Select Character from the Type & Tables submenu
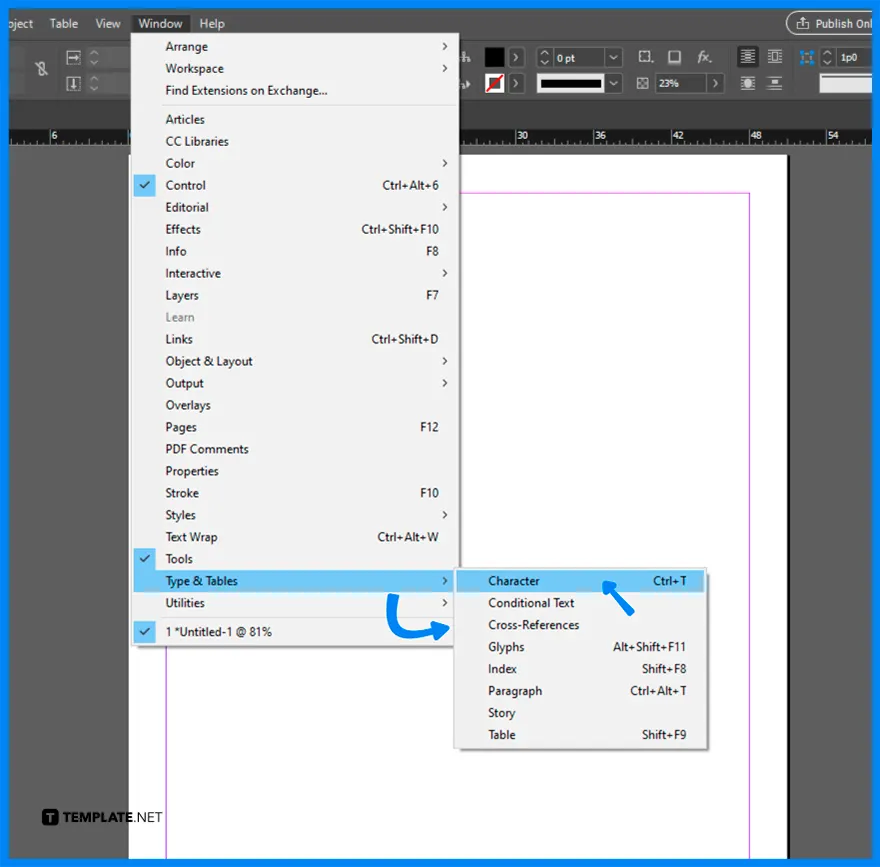The height and width of the screenshot is (867, 880). (x=513, y=581)
